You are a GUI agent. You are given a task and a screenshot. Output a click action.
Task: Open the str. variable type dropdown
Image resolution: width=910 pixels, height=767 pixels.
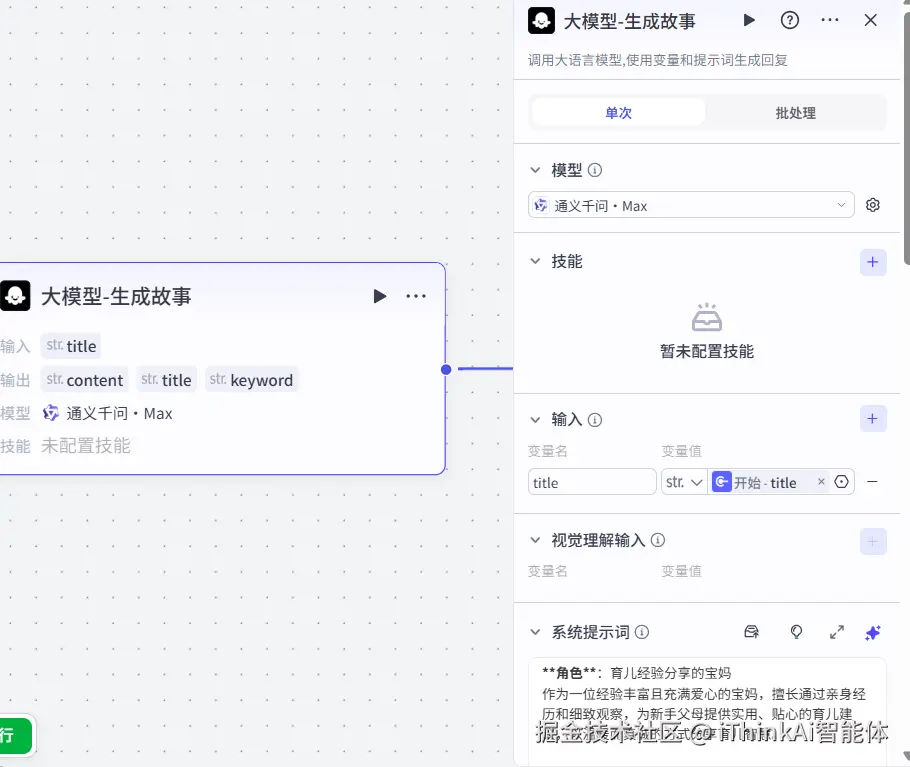pos(684,482)
